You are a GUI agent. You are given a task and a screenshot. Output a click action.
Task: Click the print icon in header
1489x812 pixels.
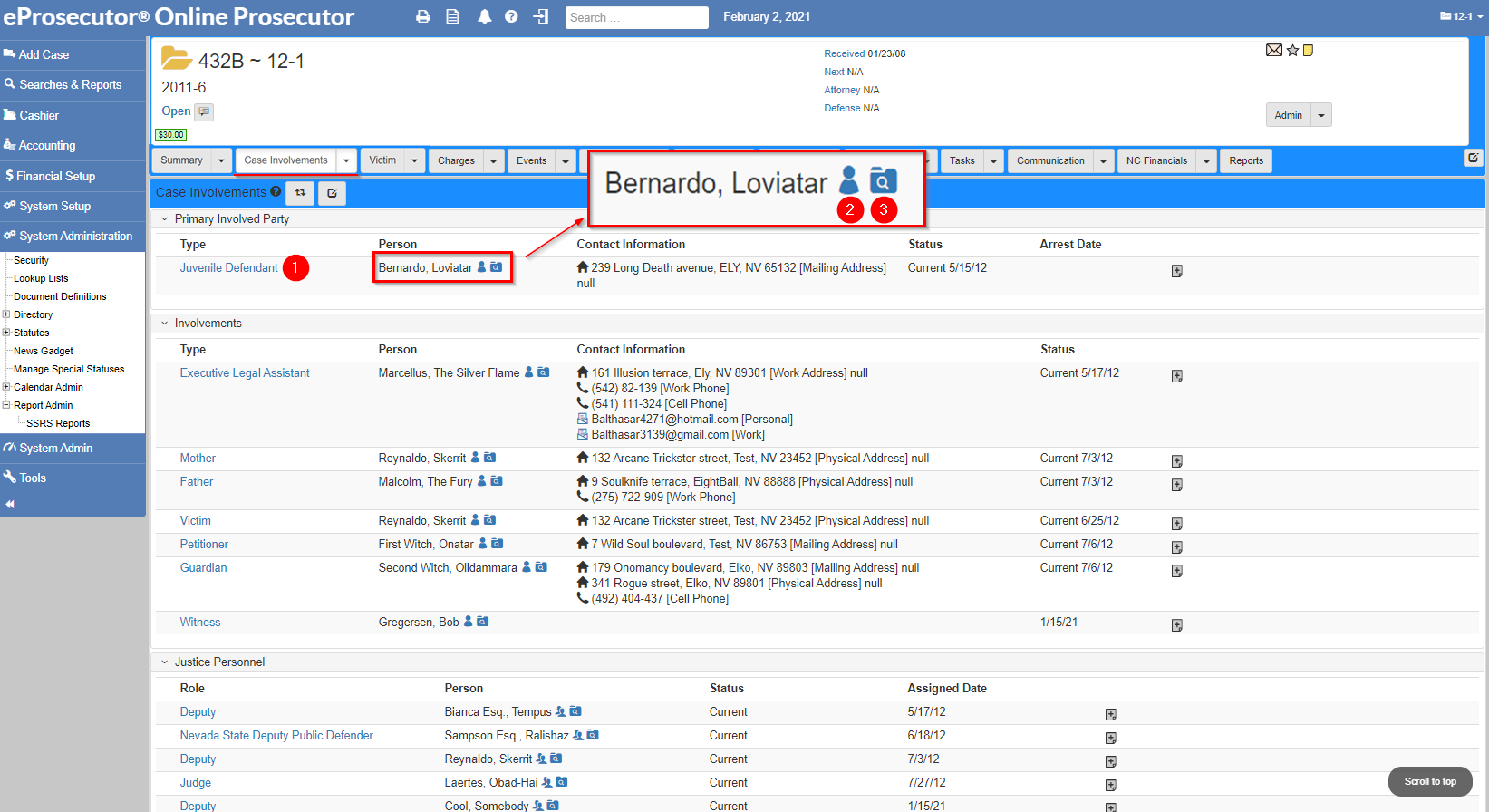coord(423,16)
